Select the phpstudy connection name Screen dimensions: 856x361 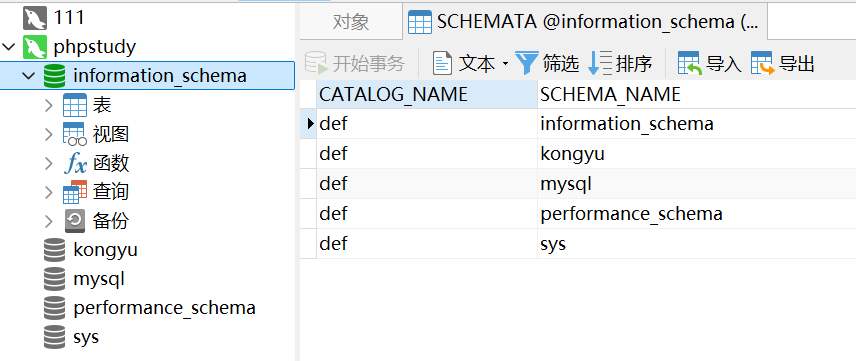(94, 48)
